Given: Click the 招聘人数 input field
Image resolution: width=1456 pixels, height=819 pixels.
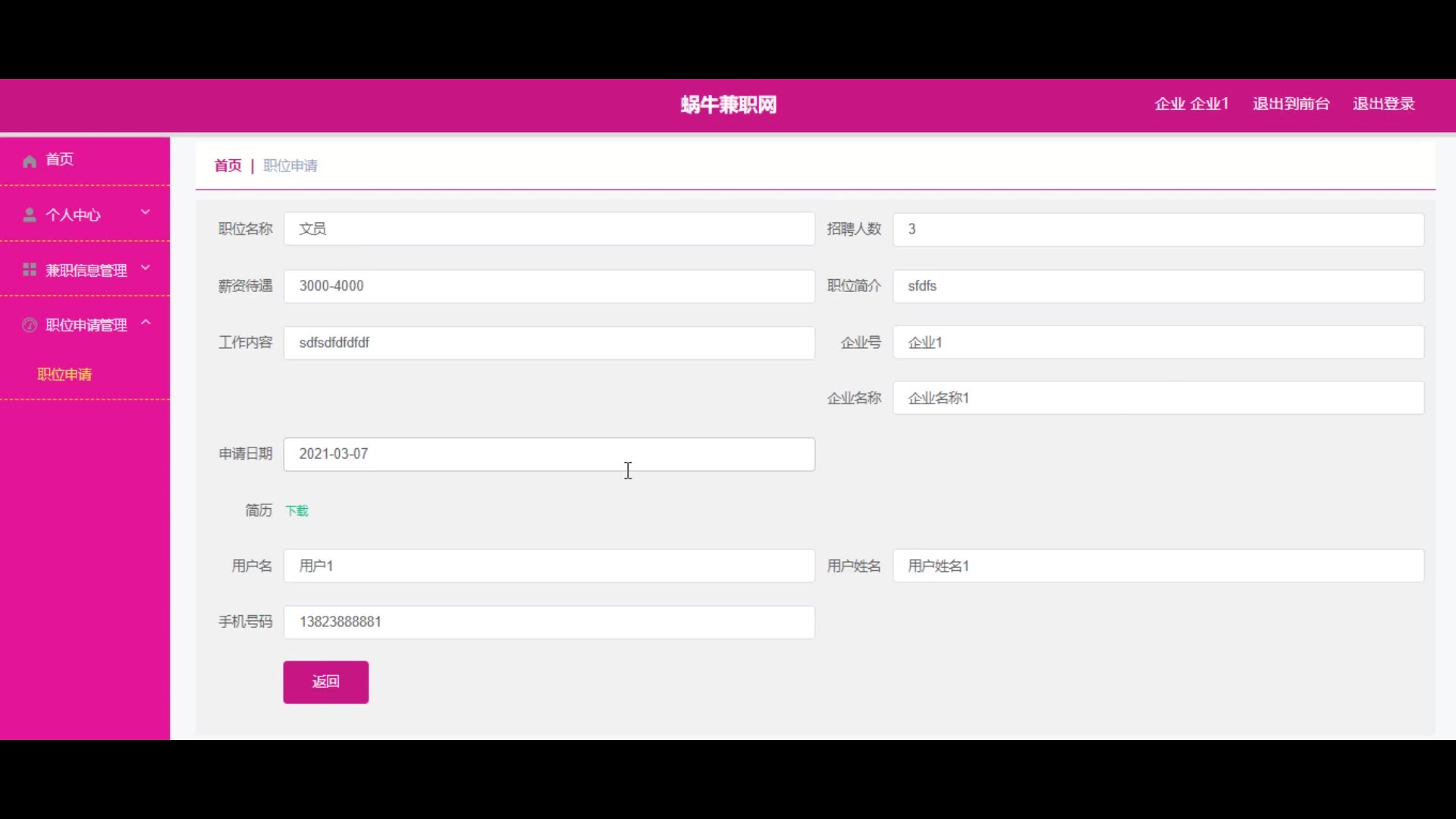Looking at the screenshot, I should click(1157, 229).
